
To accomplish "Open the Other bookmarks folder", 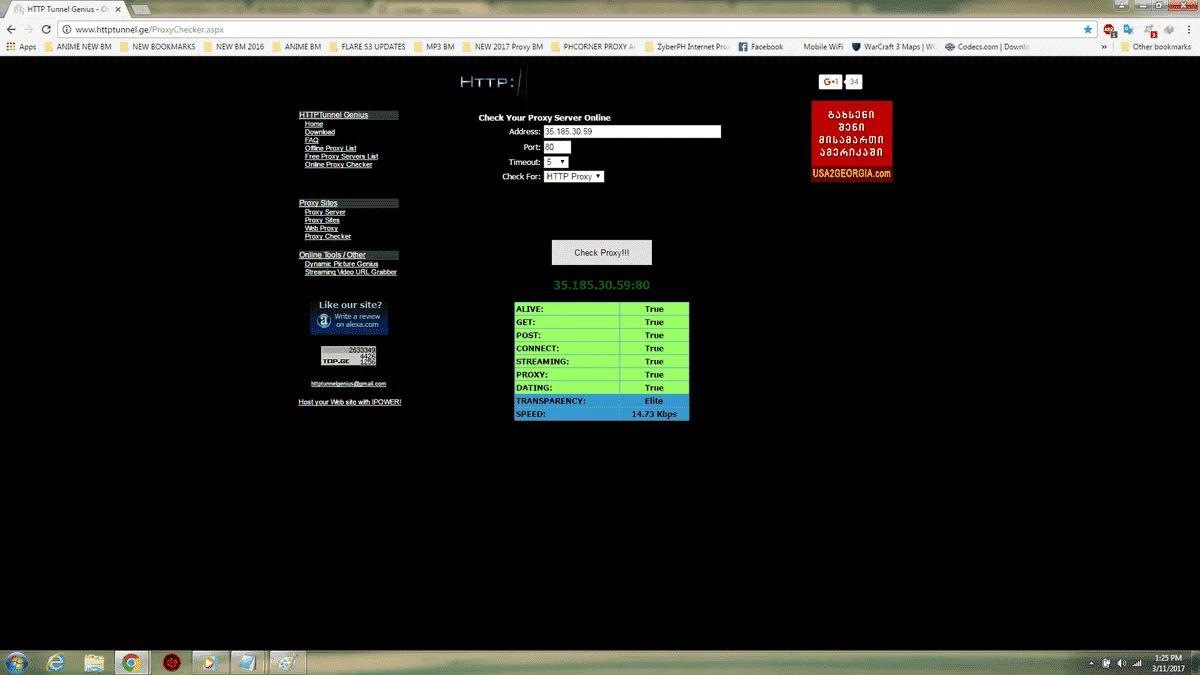I will coord(1155,47).
